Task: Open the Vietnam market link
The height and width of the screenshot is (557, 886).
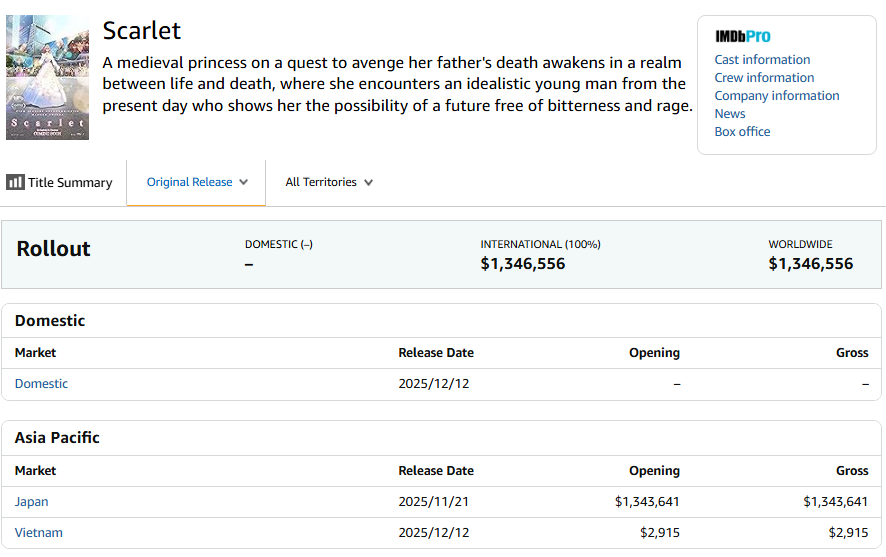Action: (39, 533)
